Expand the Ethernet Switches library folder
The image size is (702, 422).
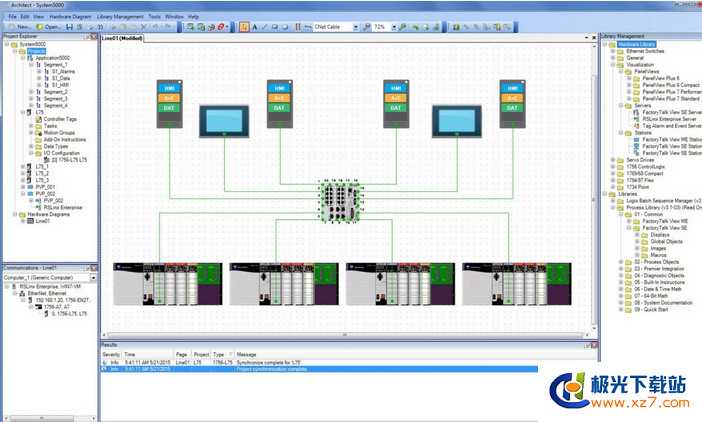[x=613, y=51]
